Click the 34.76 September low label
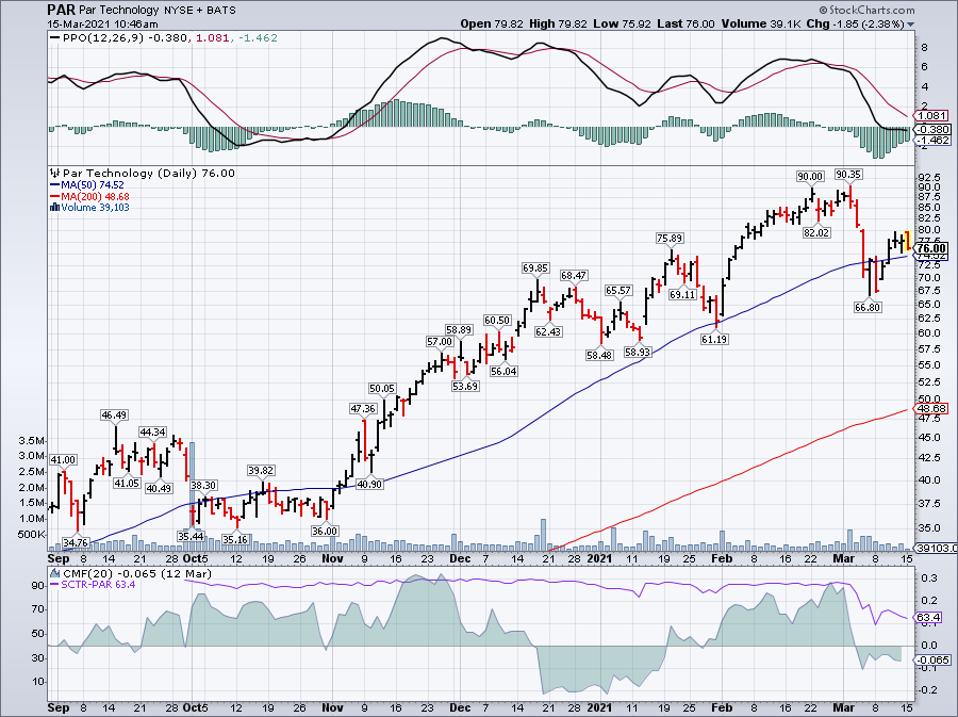The image size is (958, 717). coord(76,542)
